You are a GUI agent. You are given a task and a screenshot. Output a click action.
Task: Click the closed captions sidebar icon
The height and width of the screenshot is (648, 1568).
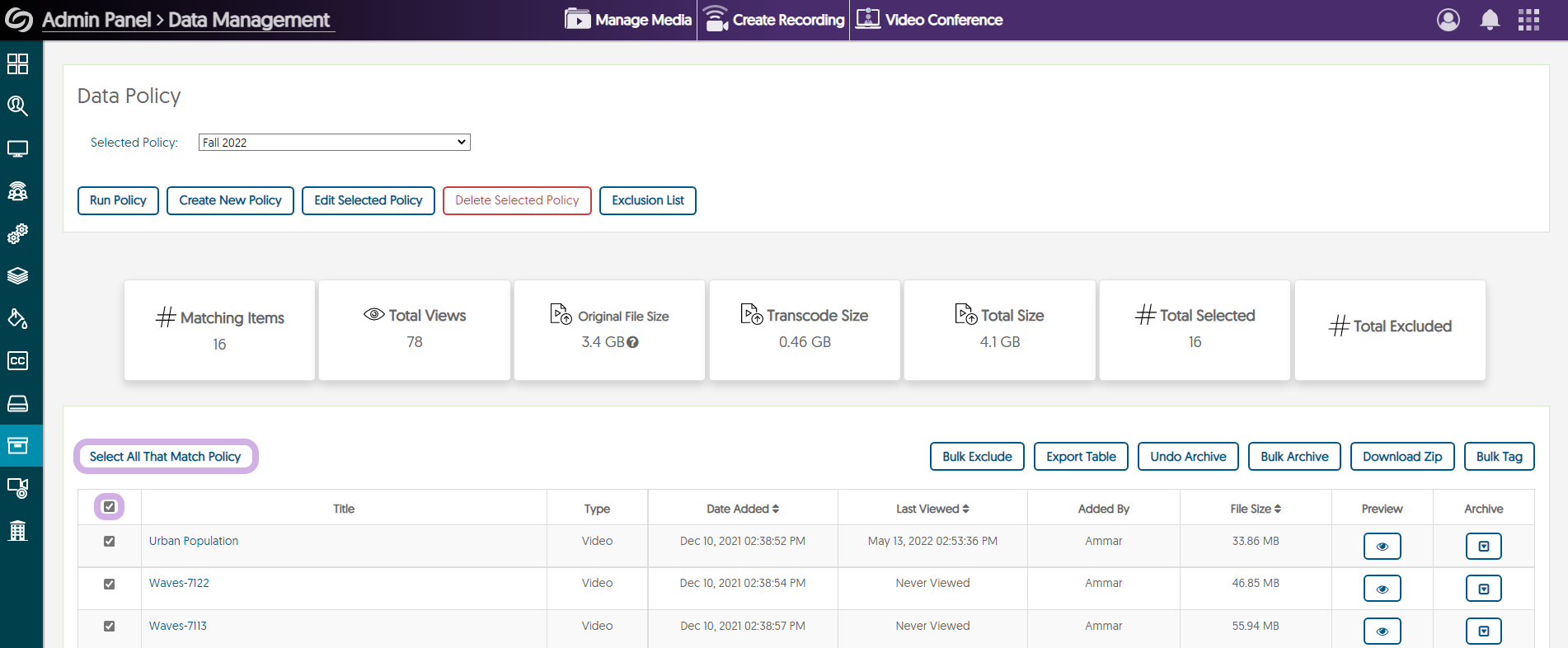point(17,361)
